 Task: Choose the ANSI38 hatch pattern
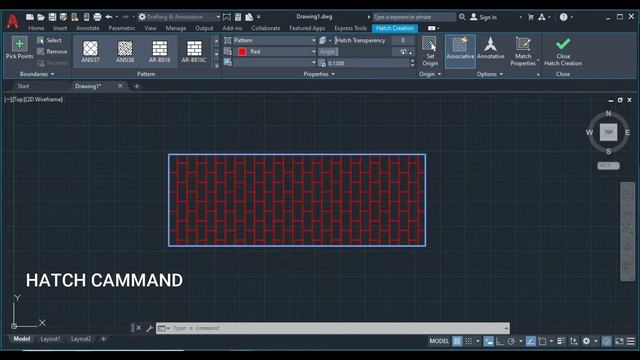(125, 51)
